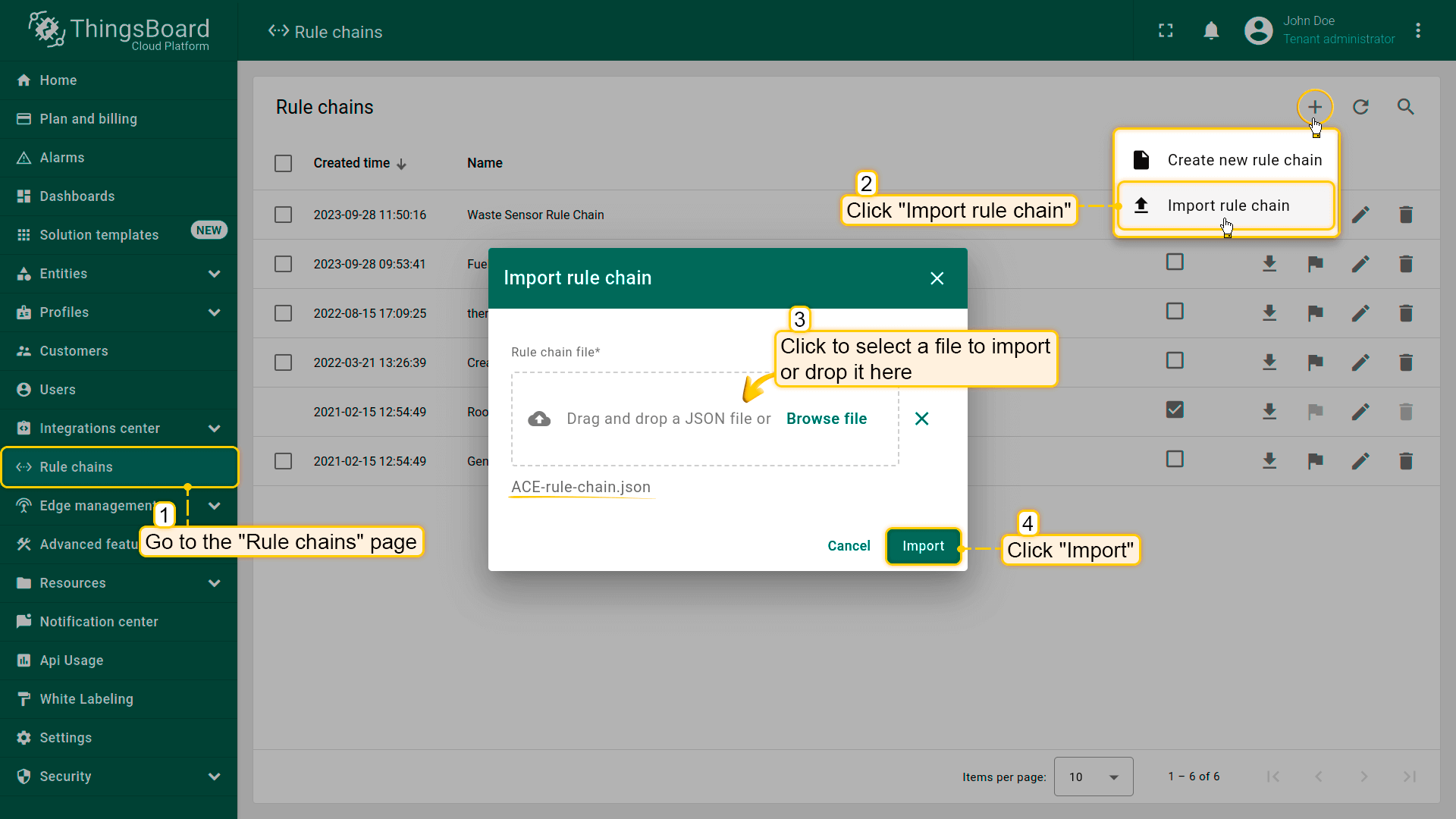Screen dimensions: 1456x819
Task: Click the Browse file link
Action: click(826, 419)
